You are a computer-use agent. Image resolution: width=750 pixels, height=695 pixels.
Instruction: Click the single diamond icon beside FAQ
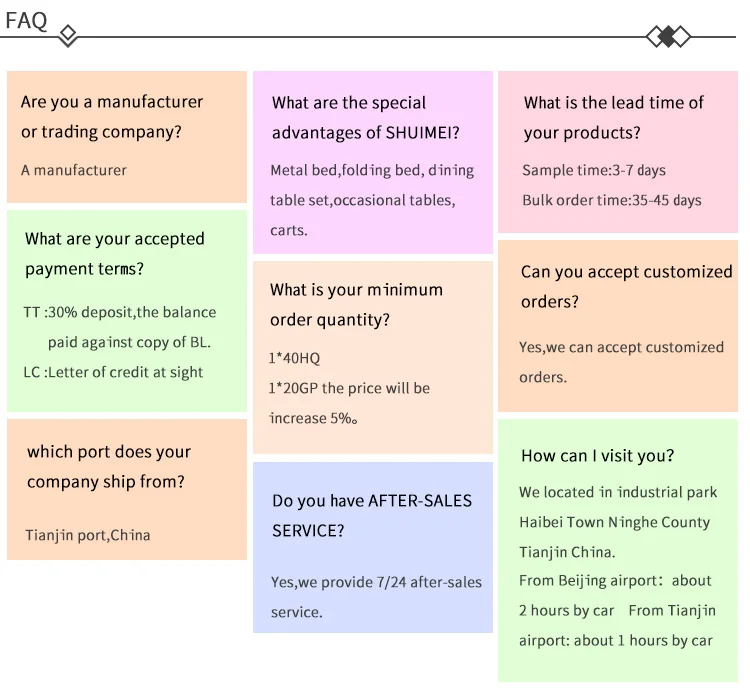tap(68, 35)
